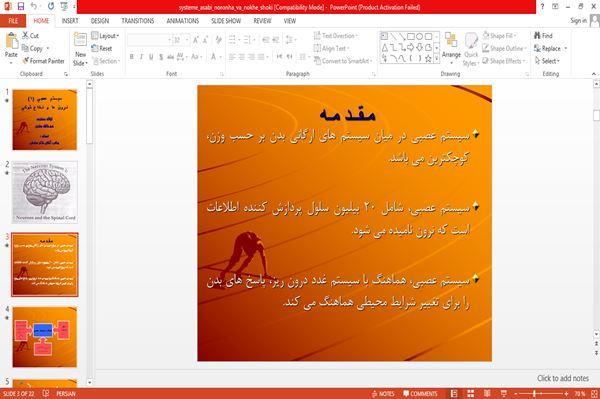Toggle Bold formatting
Viewport: 600px width, 399px height.
tap(132, 57)
